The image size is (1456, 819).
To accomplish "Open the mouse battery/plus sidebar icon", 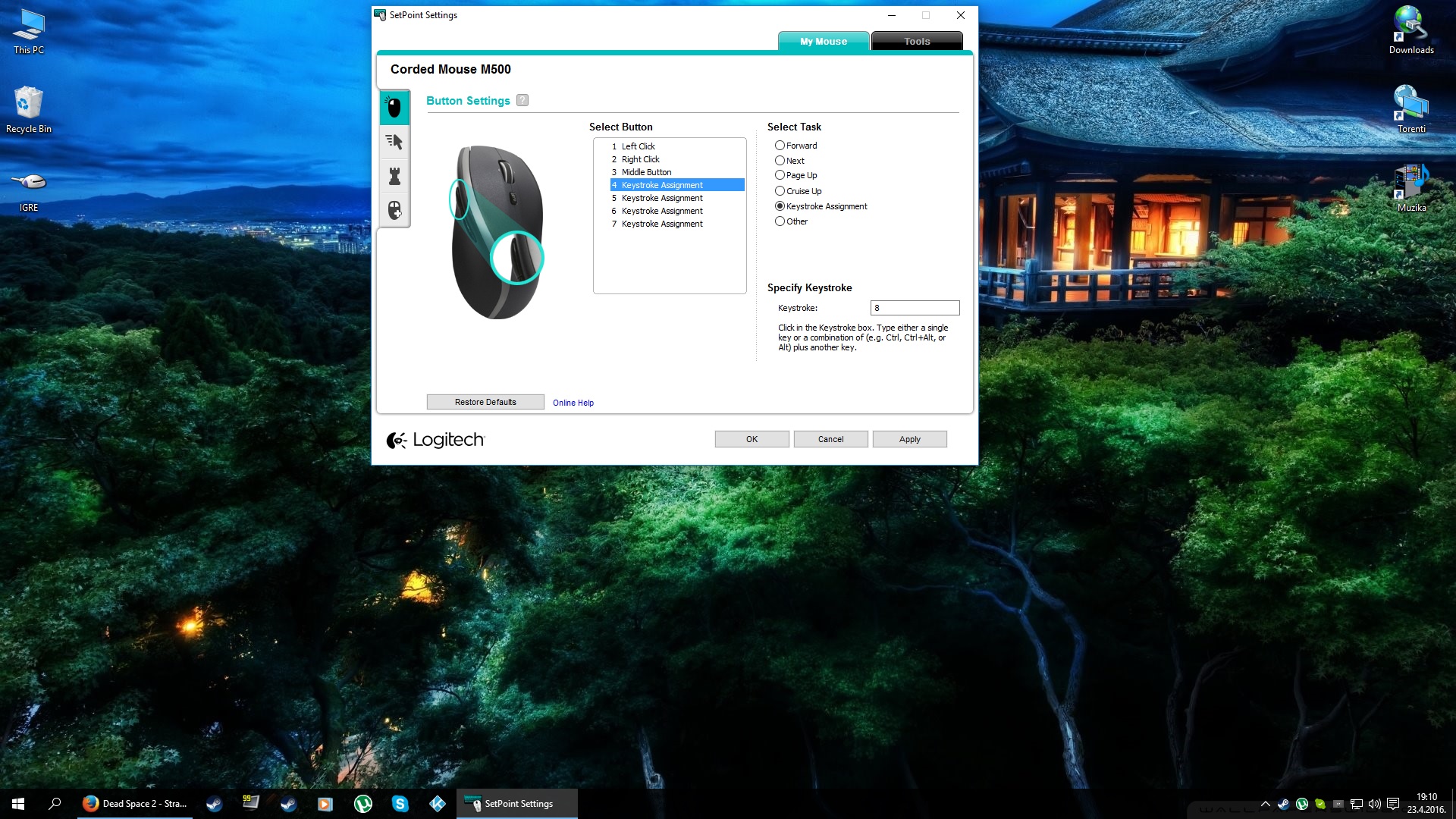I will point(394,210).
